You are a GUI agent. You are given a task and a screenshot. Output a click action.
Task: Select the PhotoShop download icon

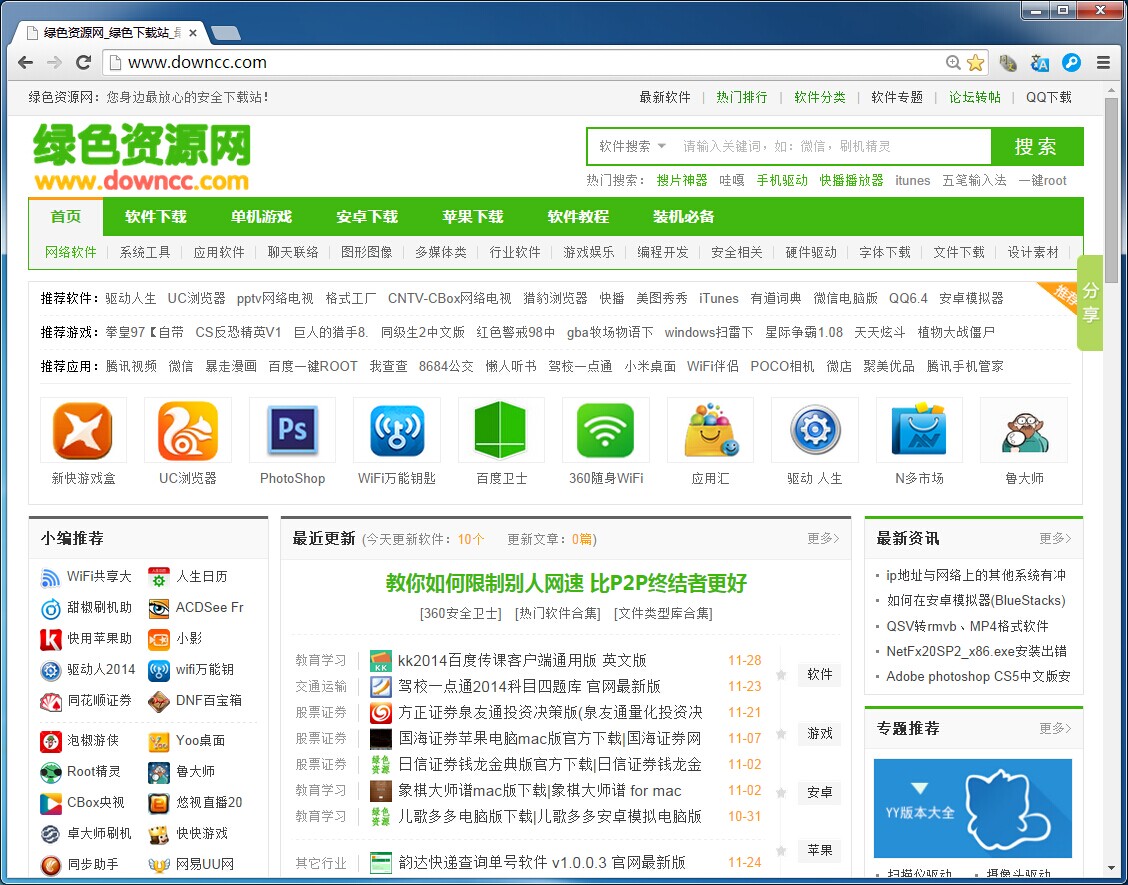[x=291, y=430]
